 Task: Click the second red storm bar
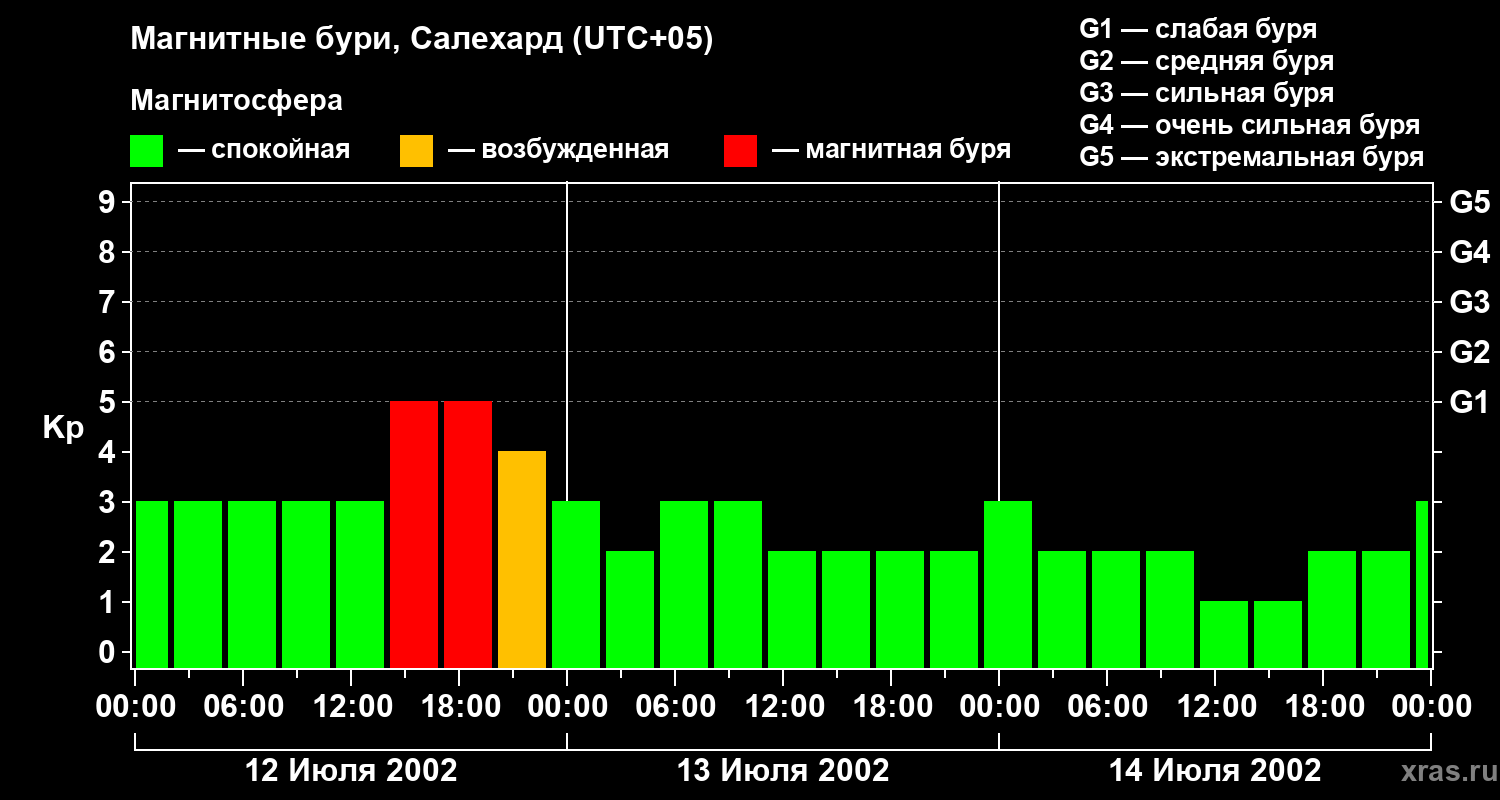pos(468,535)
